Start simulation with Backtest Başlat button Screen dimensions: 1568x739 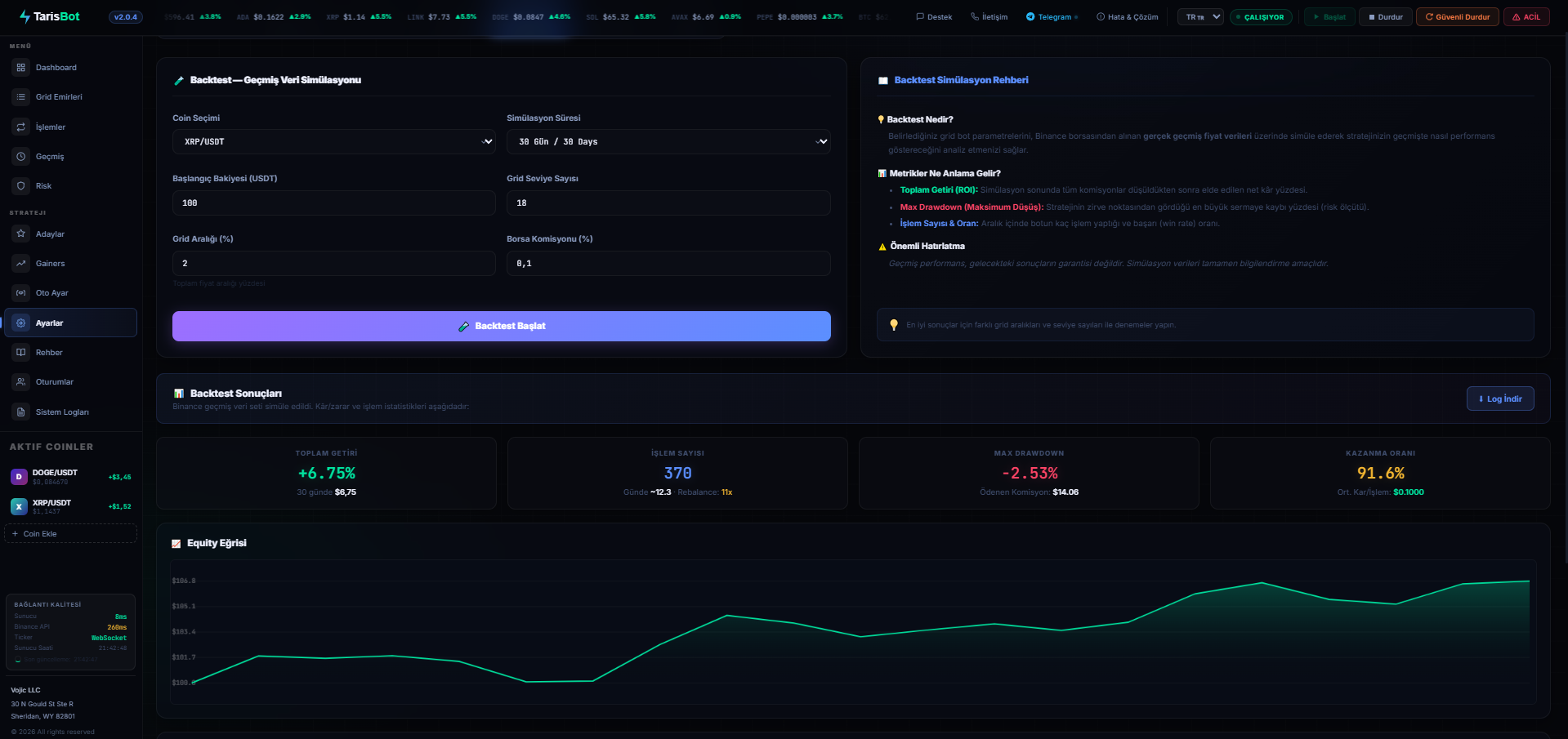click(x=502, y=326)
